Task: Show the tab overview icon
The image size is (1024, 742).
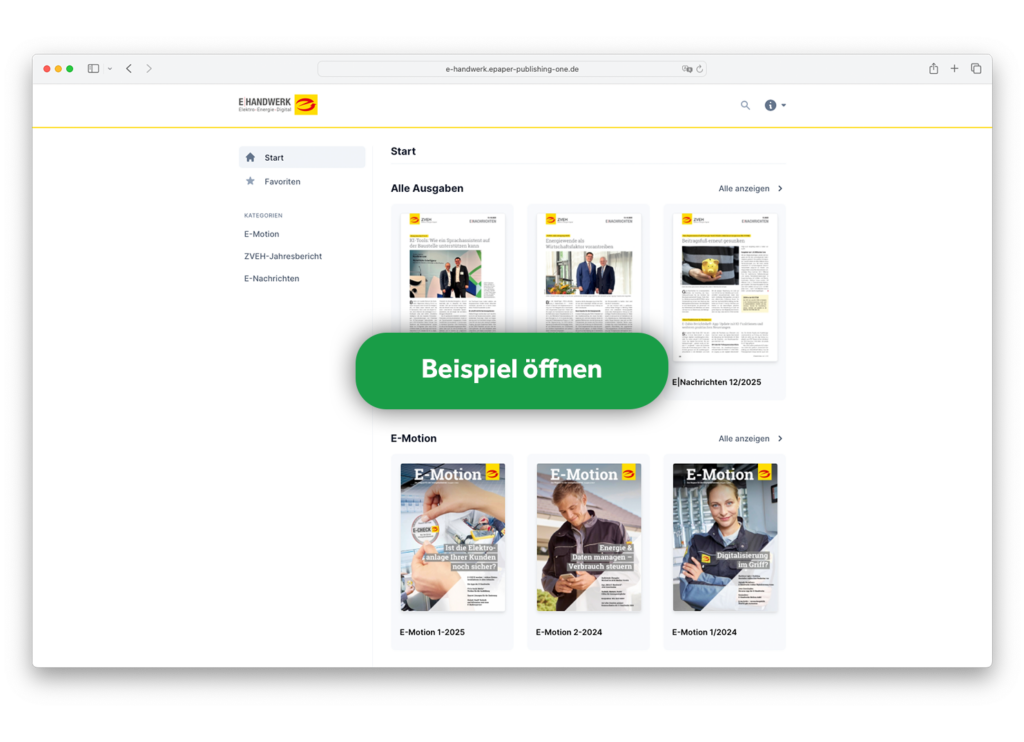Action: pyautogui.click(x=976, y=69)
